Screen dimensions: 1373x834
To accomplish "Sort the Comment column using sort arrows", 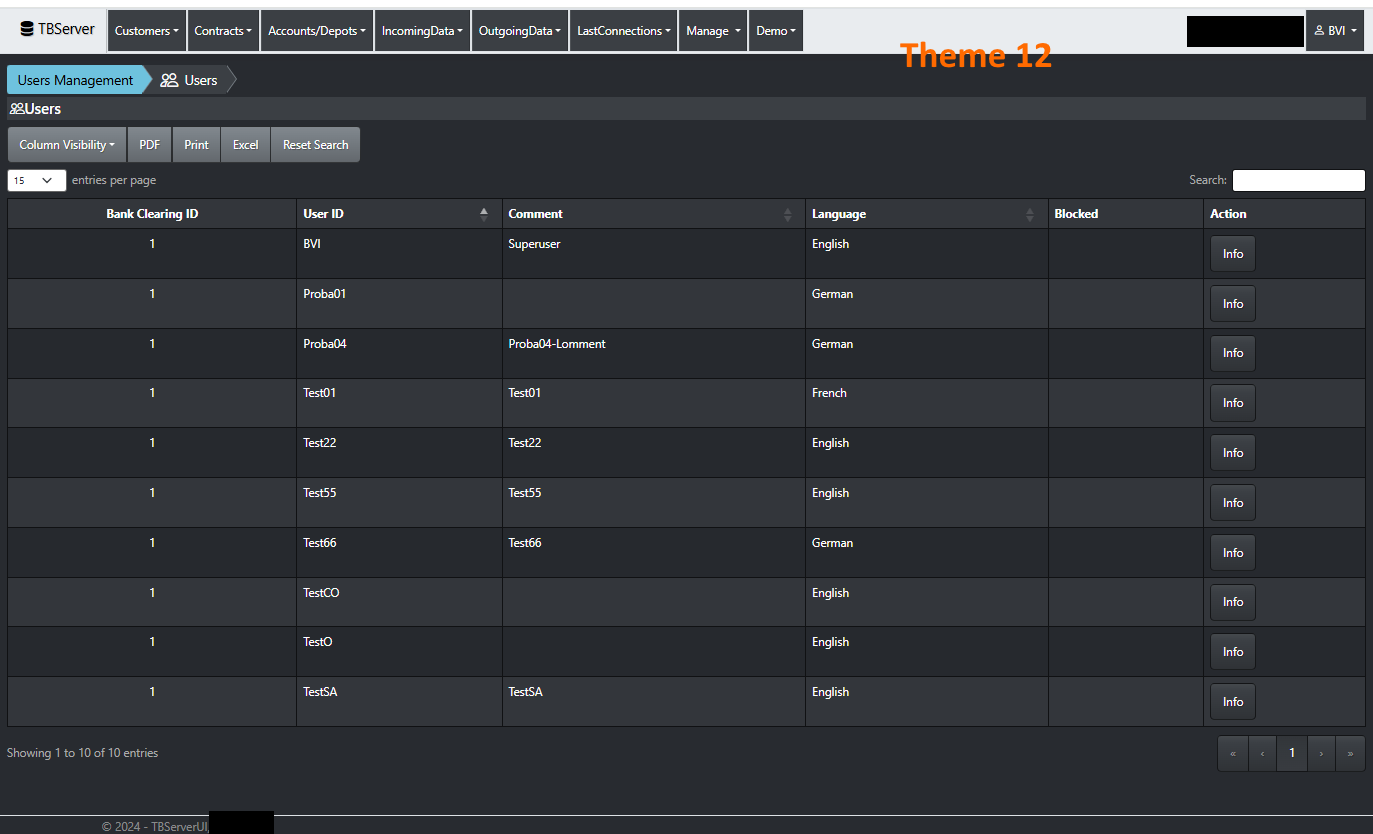I will tap(787, 214).
